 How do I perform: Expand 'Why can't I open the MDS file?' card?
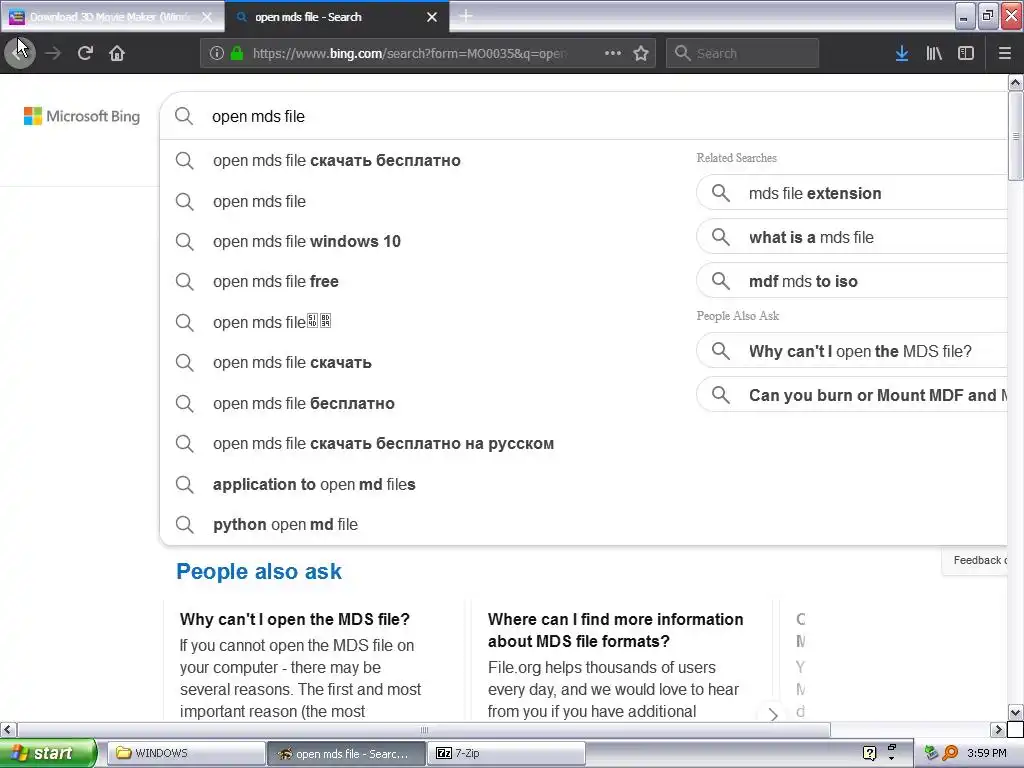(x=295, y=619)
